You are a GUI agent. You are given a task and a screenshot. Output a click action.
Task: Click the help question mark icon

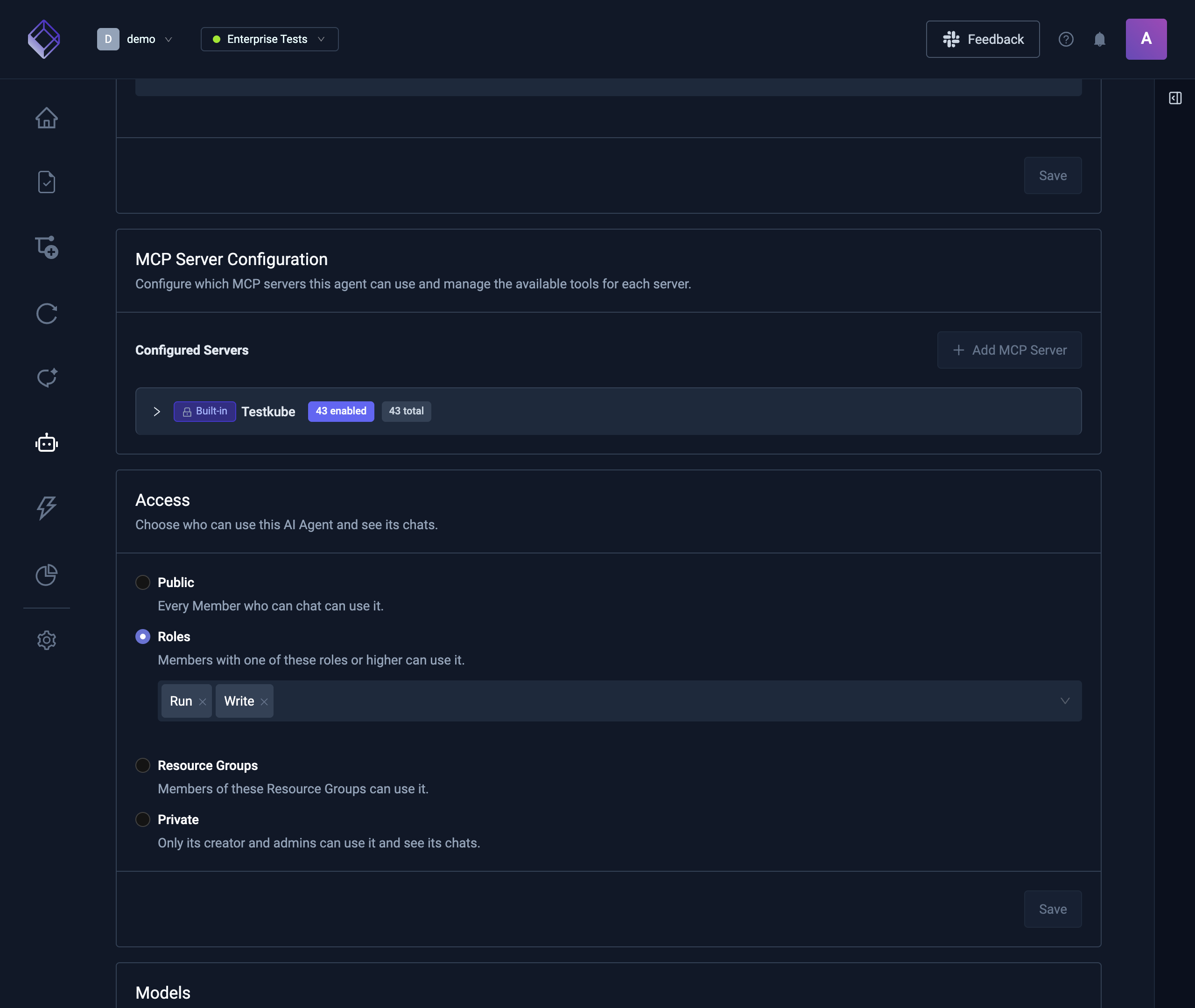[1066, 39]
